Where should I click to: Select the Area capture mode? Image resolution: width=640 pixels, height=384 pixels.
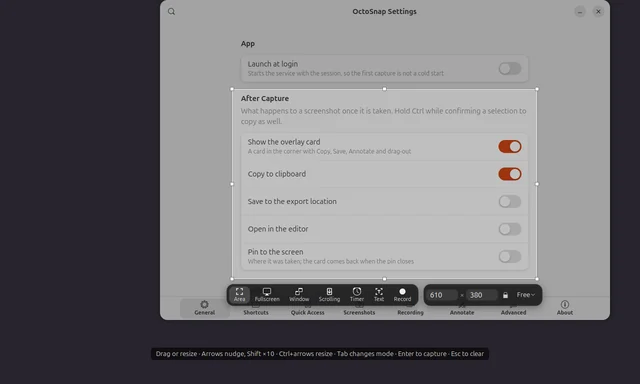point(239,295)
